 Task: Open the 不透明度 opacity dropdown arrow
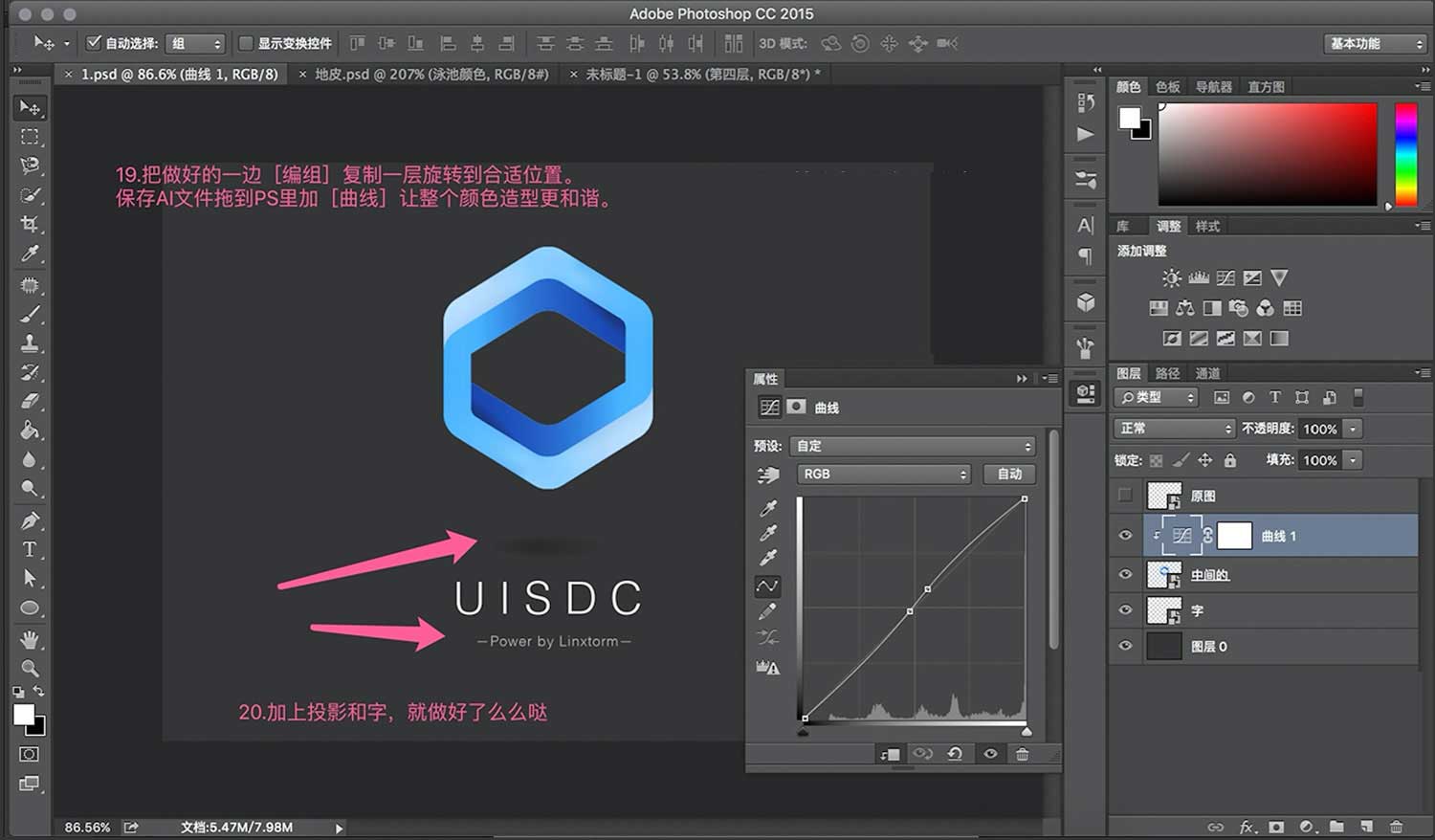click(x=1353, y=429)
